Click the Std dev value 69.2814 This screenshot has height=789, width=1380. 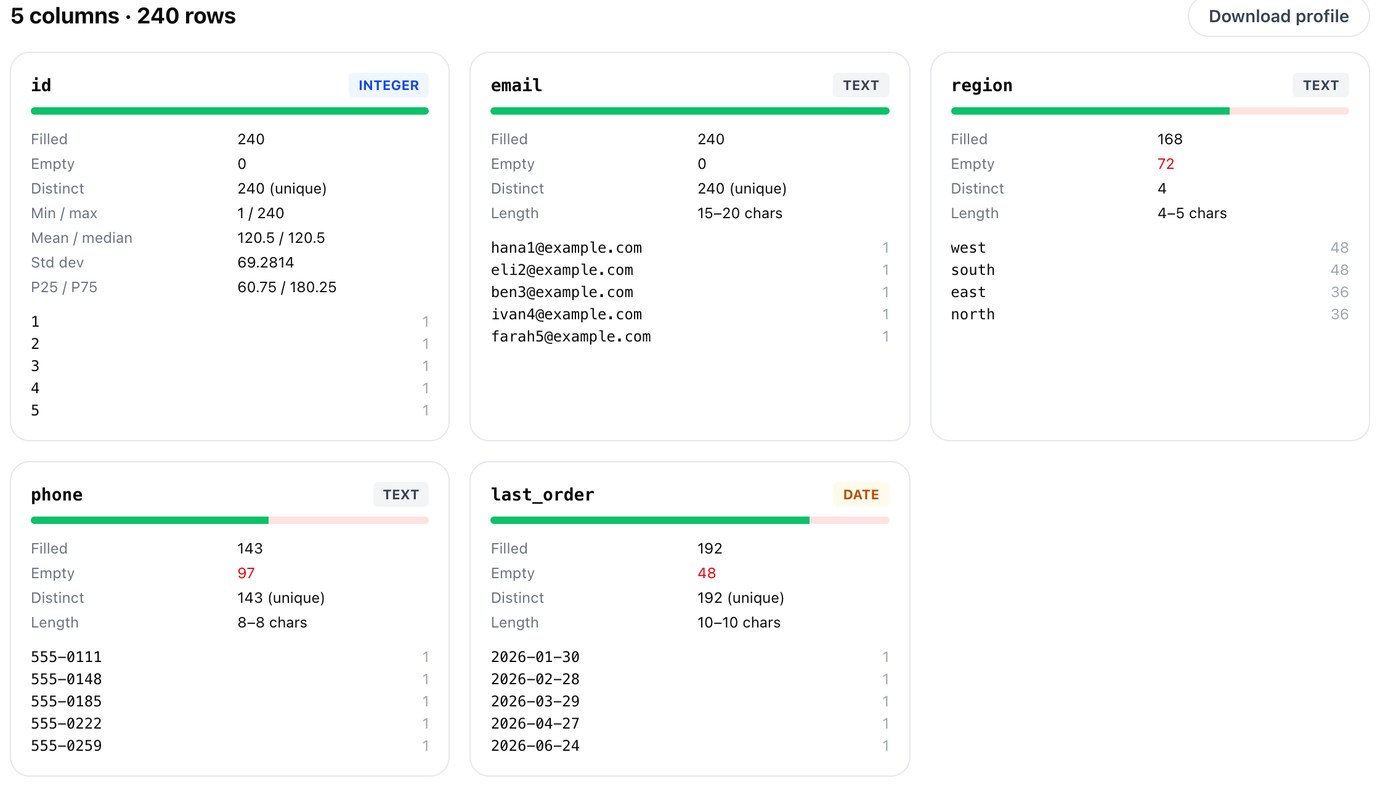[266, 262]
